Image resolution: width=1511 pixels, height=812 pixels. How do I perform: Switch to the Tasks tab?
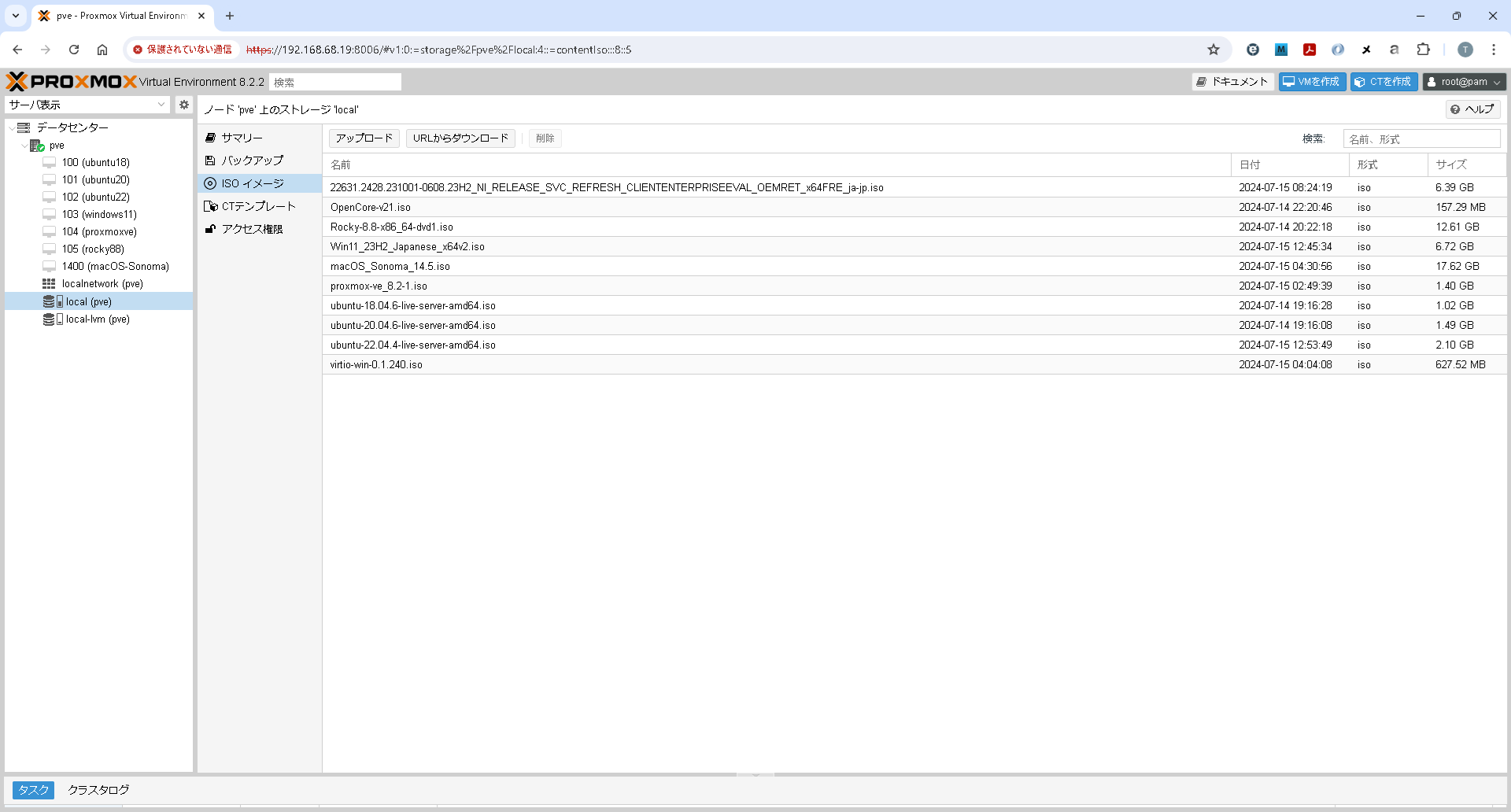[33, 790]
